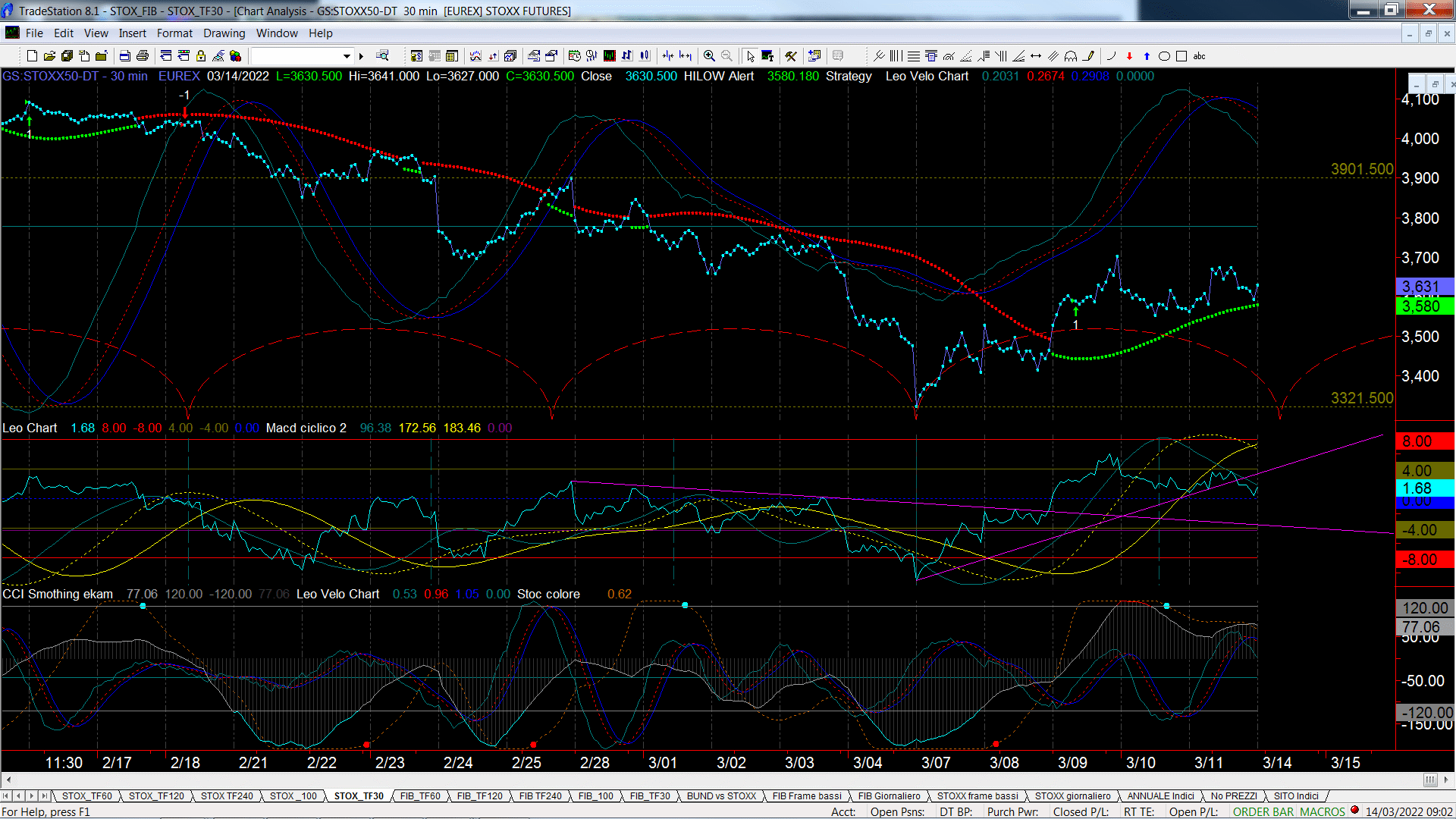This screenshot has width=1456, height=819.
Task: Click the decrease bar spacing icon
Action: [x=667, y=56]
